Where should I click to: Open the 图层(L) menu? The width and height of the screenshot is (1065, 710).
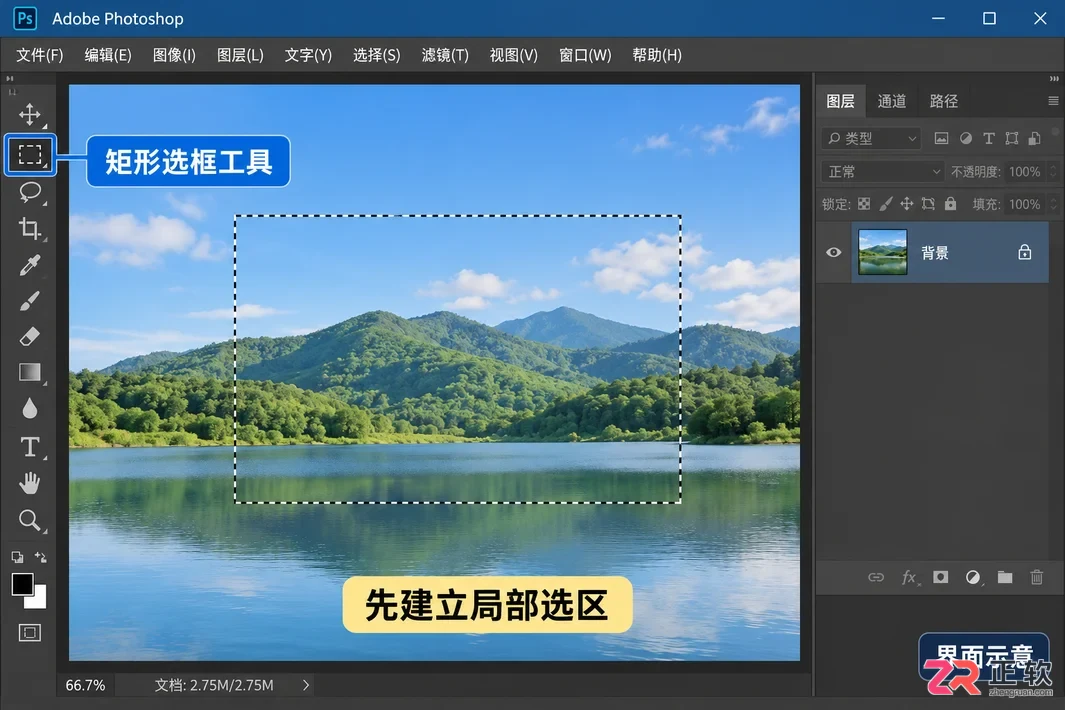240,55
